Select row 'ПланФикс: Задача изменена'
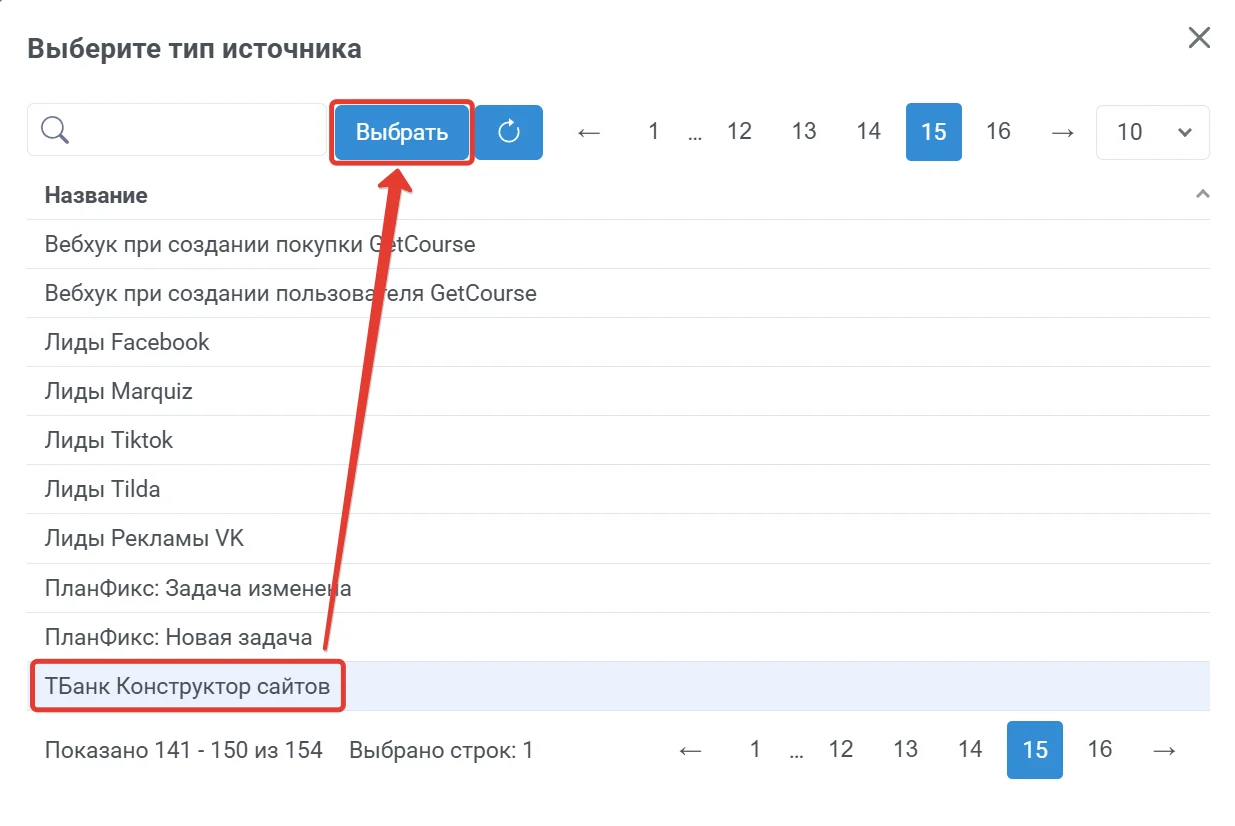Image resolution: width=1235 pixels, height=826 pixels. (618, 588)
